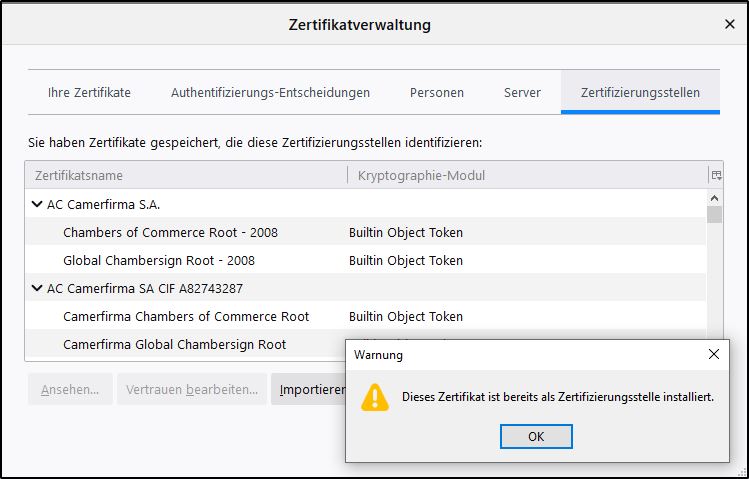
Task: Collapse the AC Camerfirma SA CIF A82743287 group
Action: 37,288
